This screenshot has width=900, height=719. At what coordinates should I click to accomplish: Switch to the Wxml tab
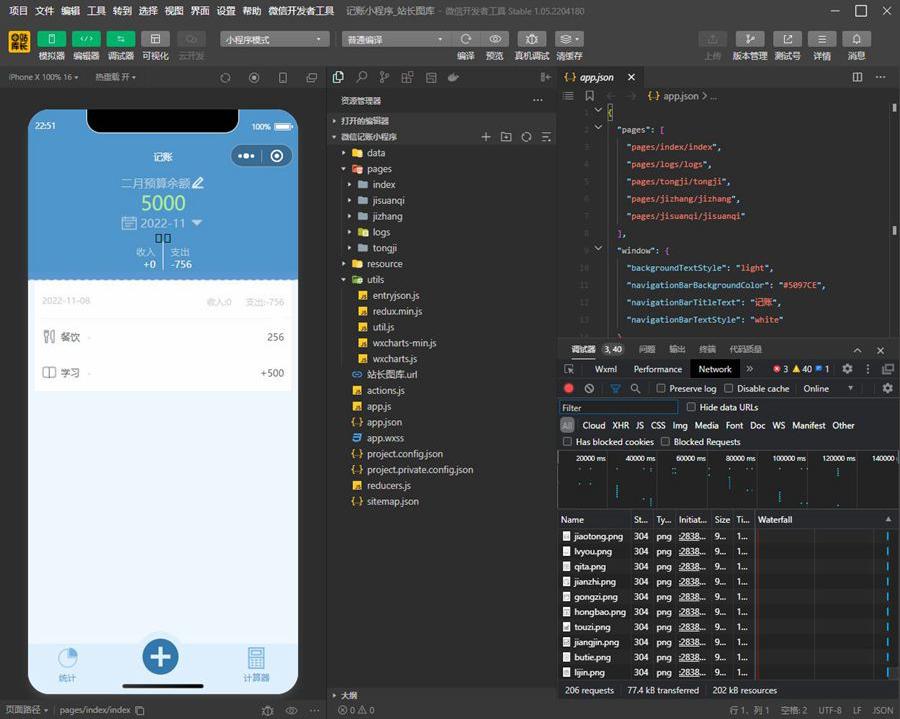pos(606,369)
